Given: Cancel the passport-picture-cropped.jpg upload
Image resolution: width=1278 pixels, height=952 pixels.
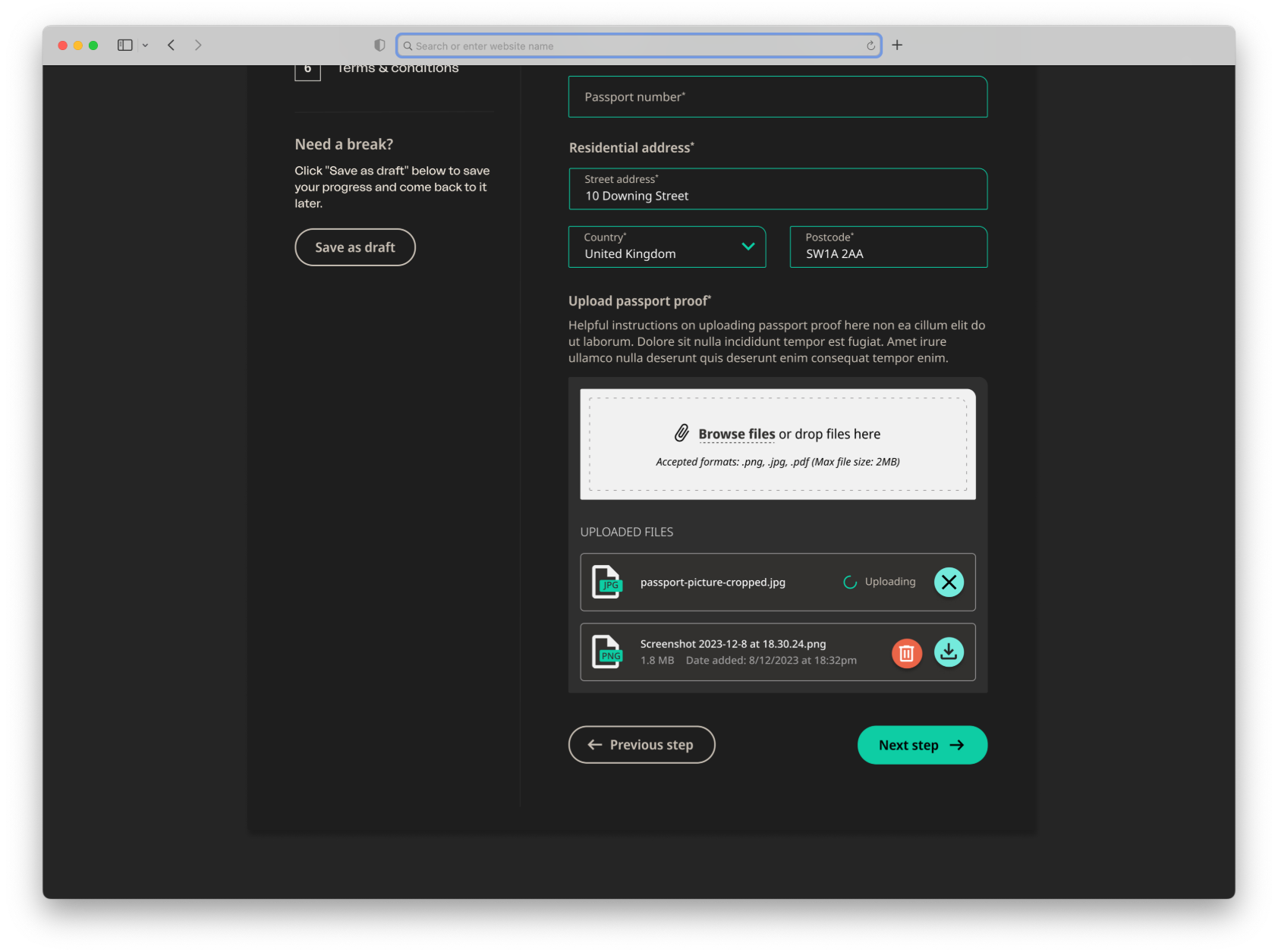Looking at the screenshot, I should (949, 583).
